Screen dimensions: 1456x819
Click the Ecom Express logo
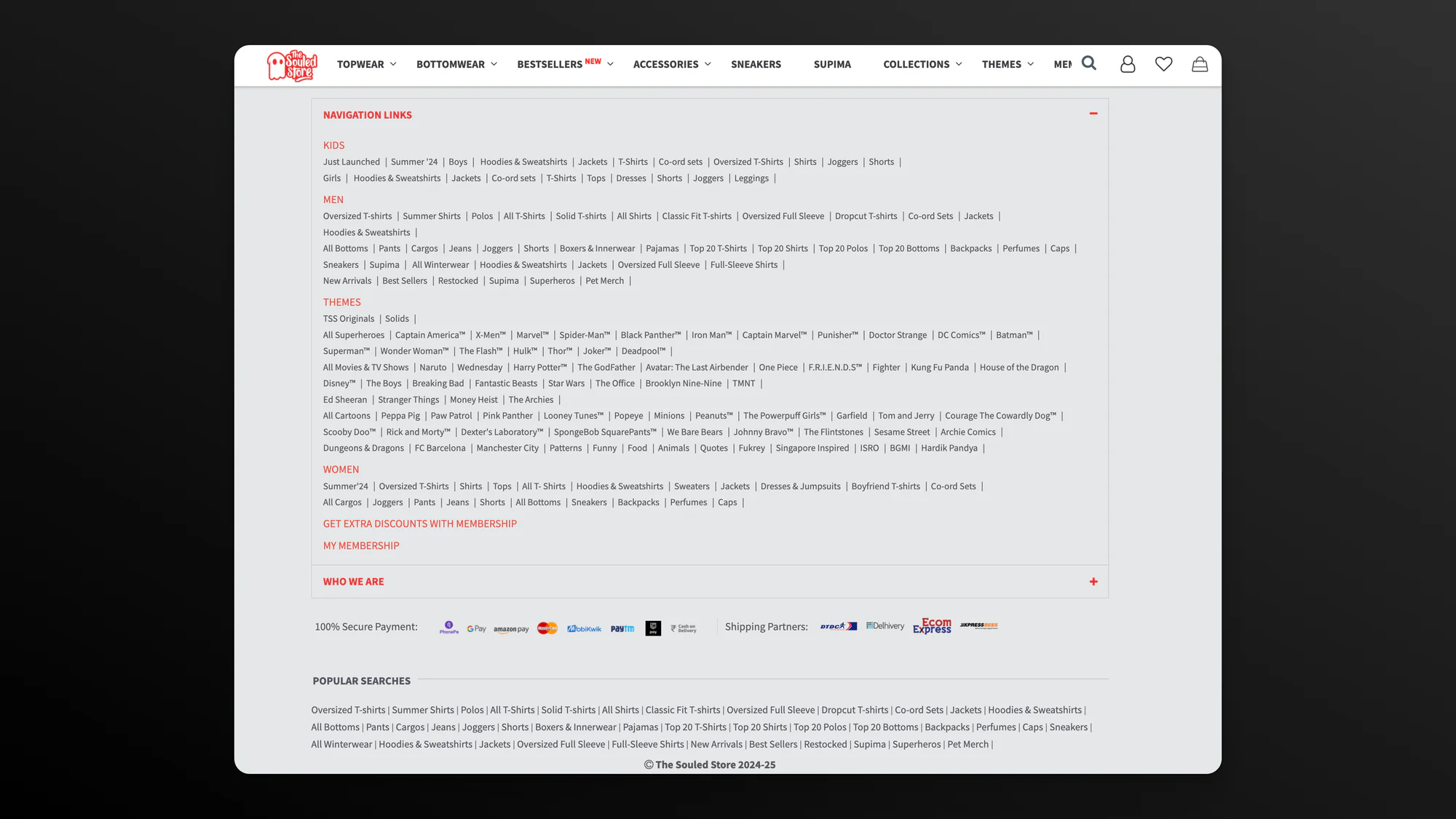tap(933, 626)
